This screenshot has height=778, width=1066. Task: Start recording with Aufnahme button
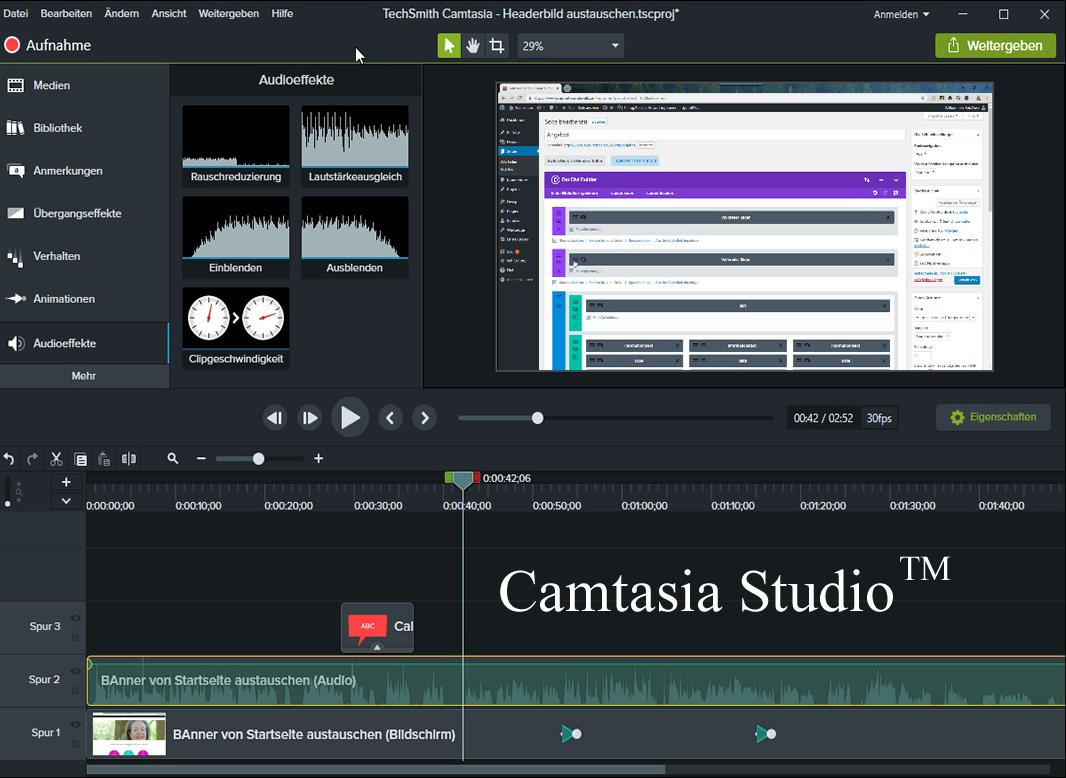(48, 46)
